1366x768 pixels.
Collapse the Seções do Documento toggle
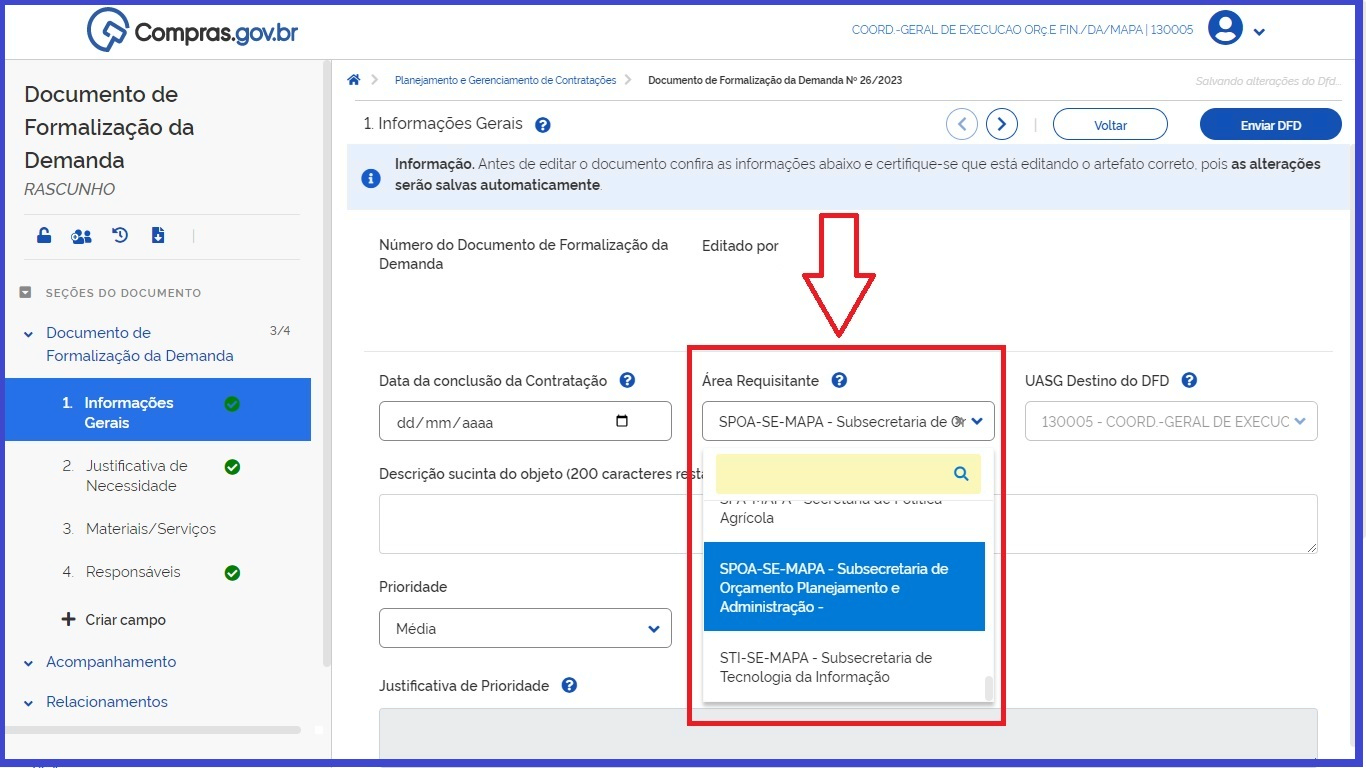pyautogui.click(x=26, y=293)
